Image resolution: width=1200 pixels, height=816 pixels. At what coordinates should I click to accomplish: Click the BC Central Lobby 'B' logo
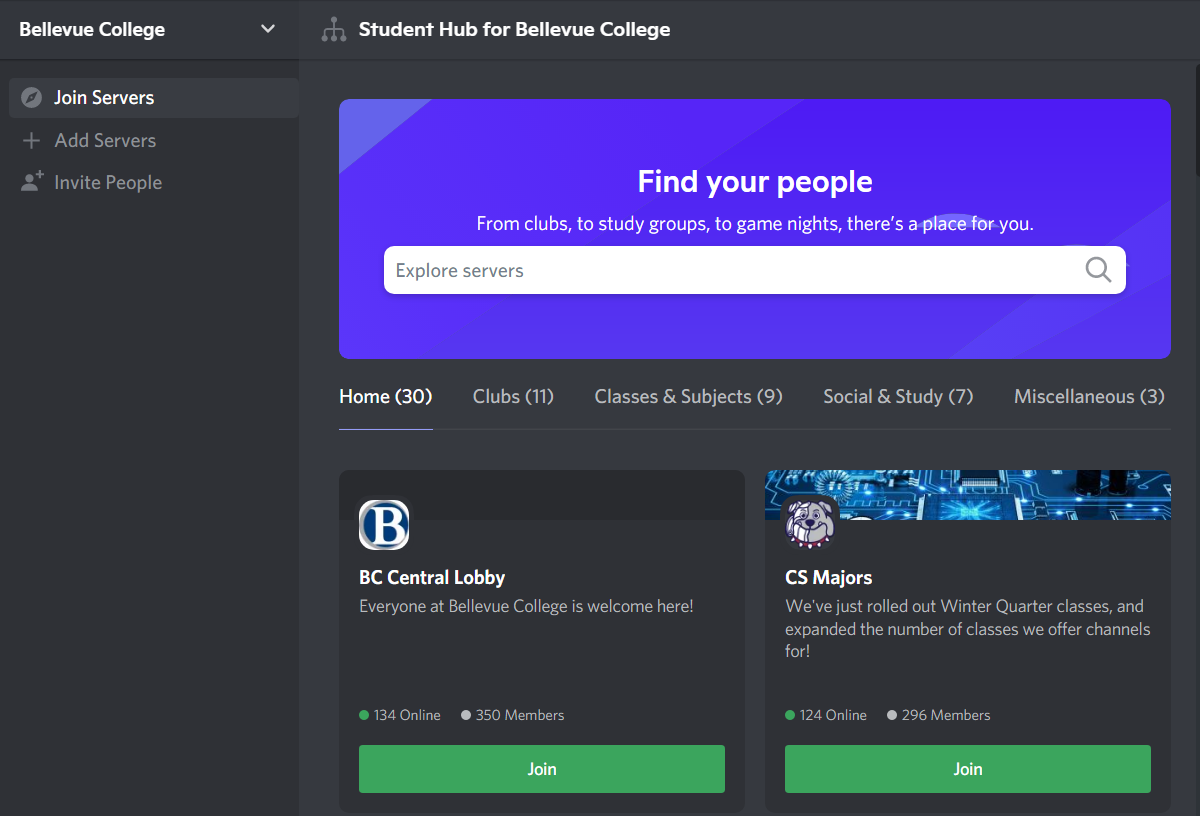tap(384, 525)
